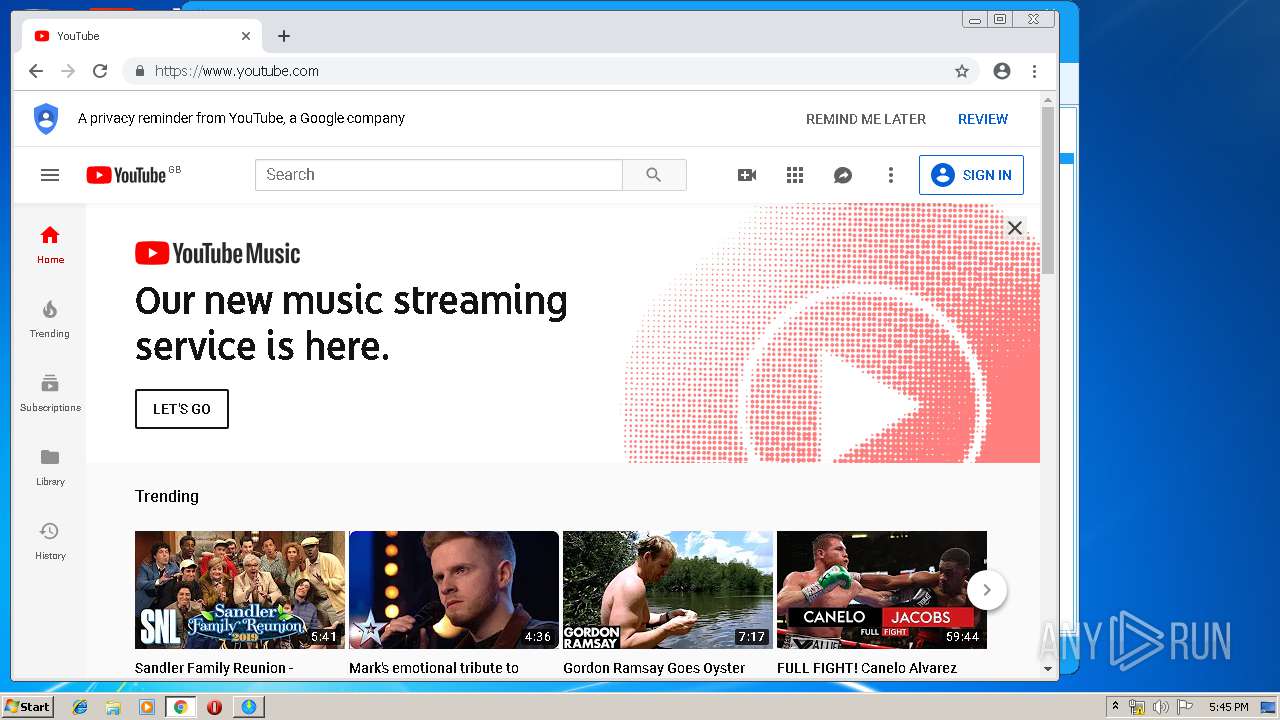Reload the page

click(x=100, y=71)
